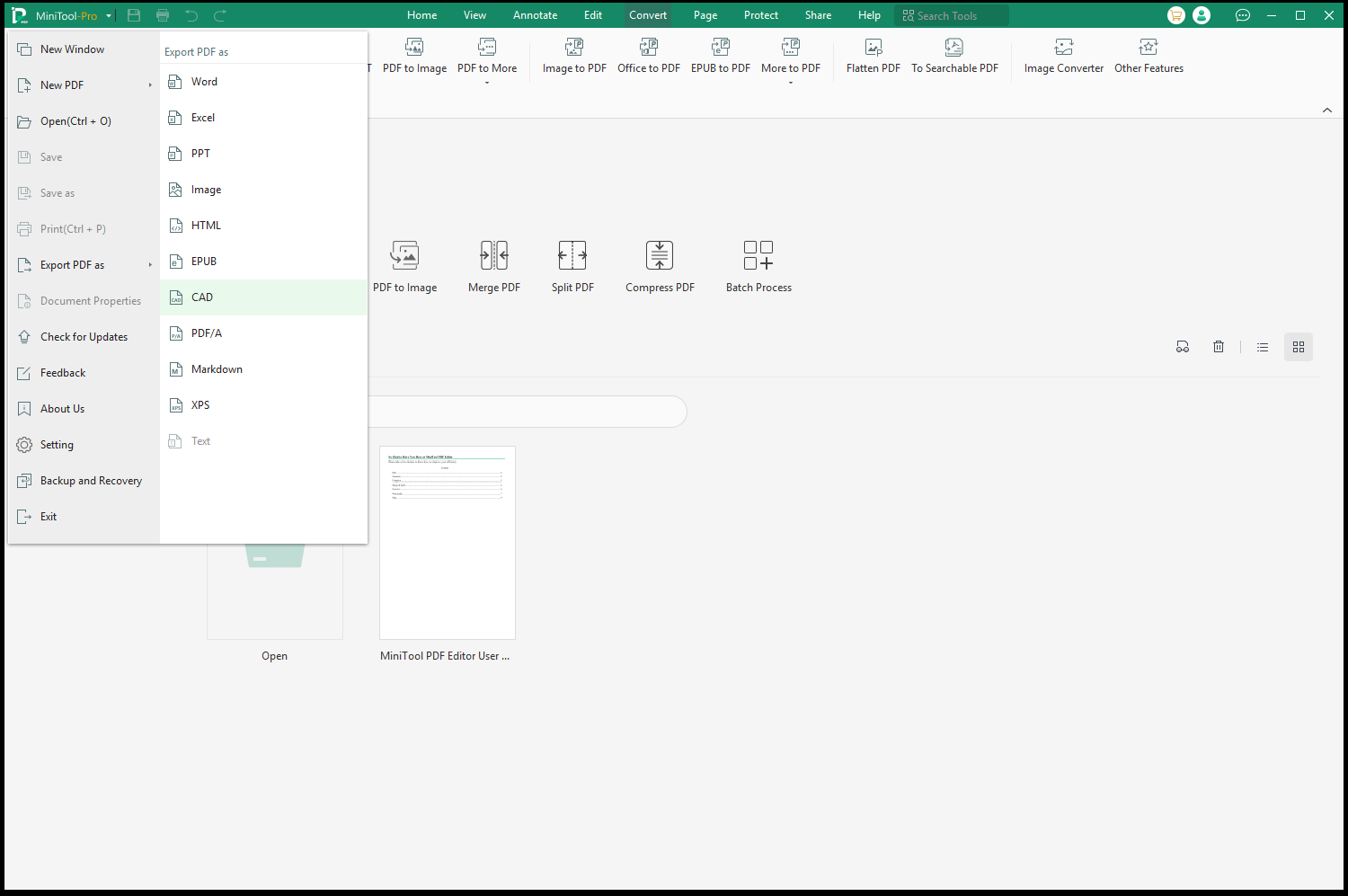Expand the PDF to More dropdown
The image size is (1348, 896).
click(487, 83)
